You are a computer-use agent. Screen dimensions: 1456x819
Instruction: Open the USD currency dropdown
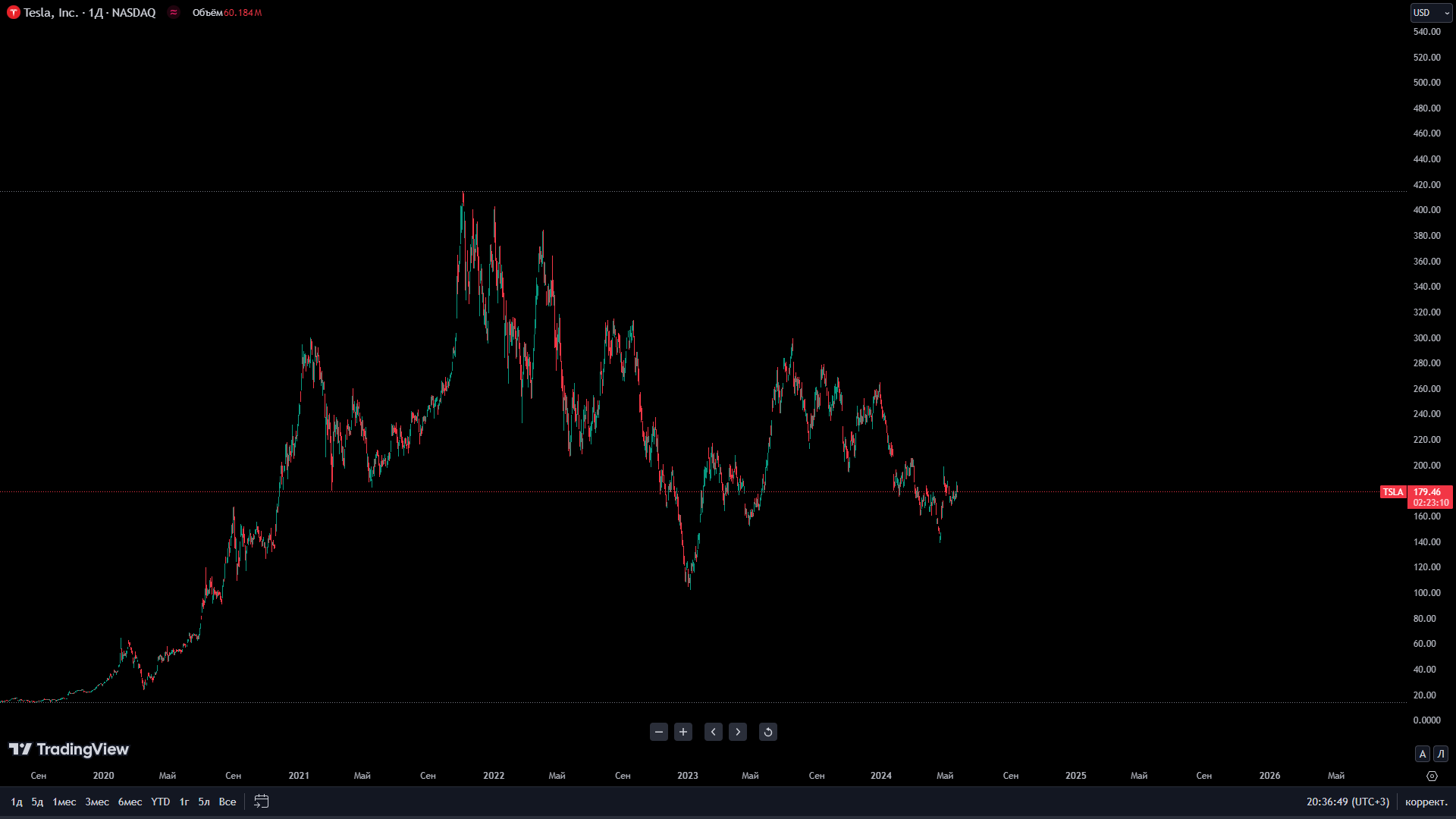(1431, 13)
